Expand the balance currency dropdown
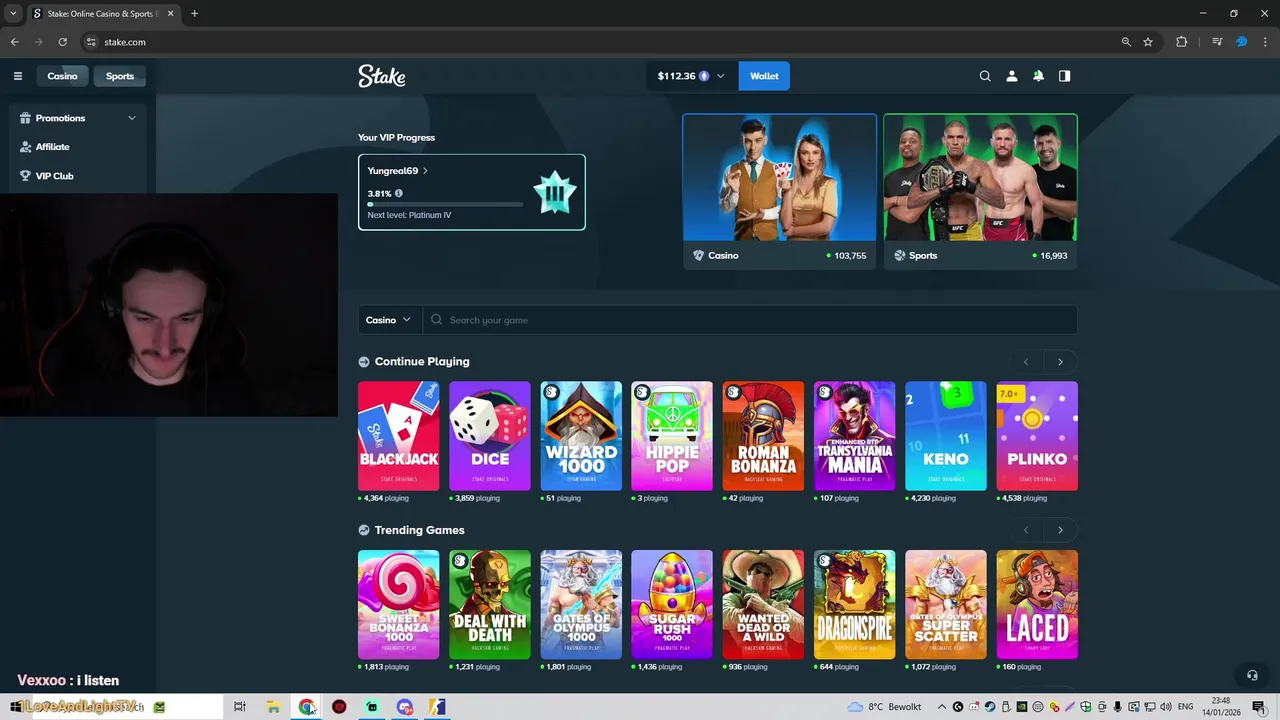Screen dimensions: 1280x720 point(720,76)
